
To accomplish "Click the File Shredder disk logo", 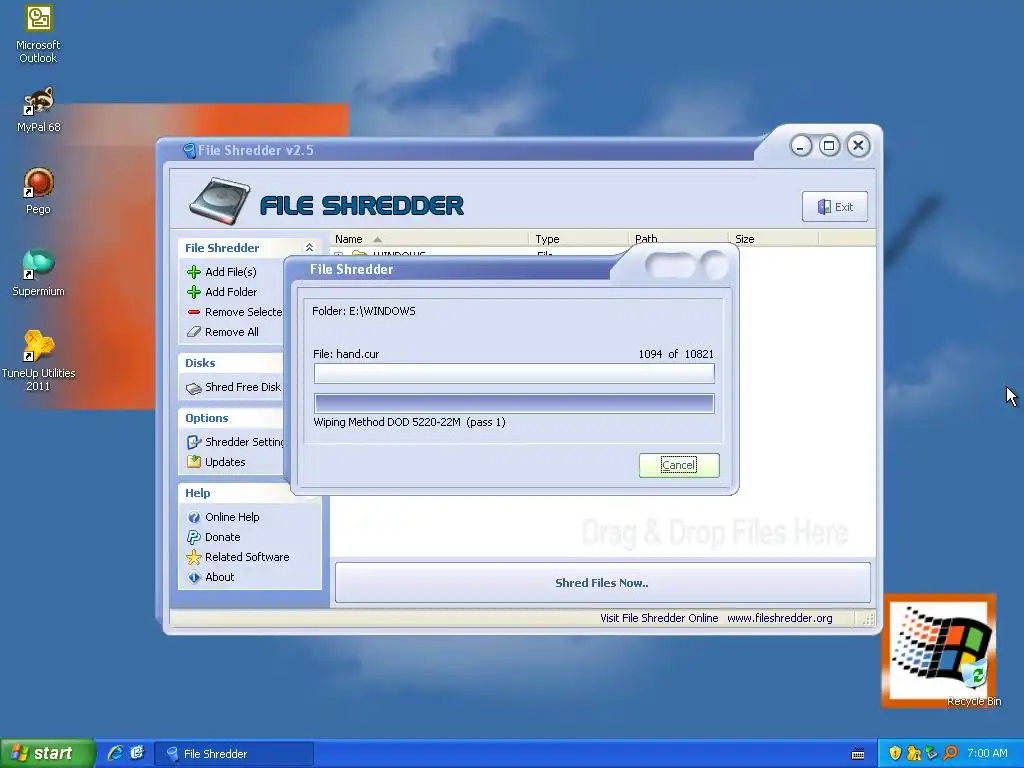I will click(x=219, y=201).
